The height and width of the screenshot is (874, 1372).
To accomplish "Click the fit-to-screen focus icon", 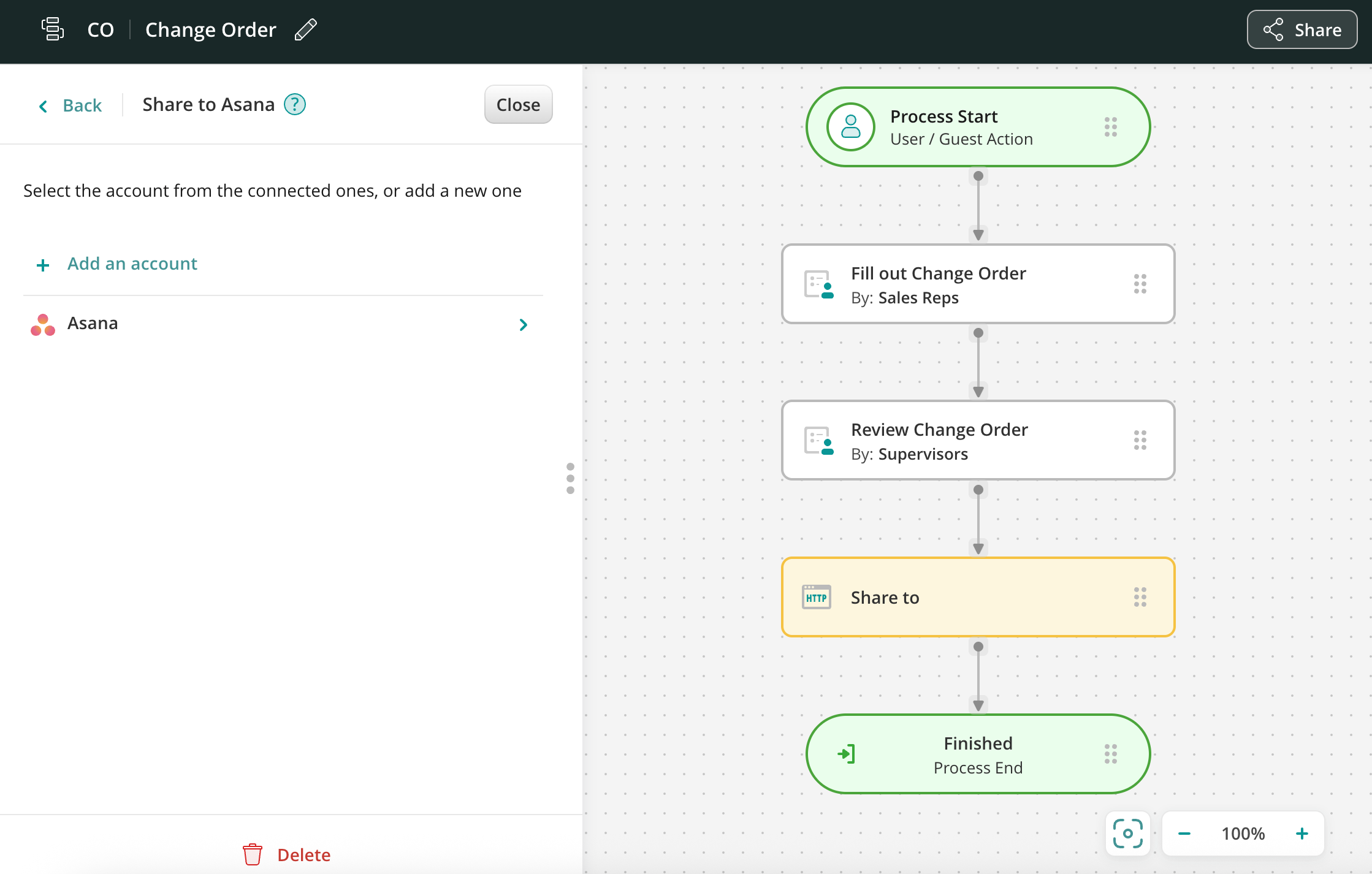I will [1127, 834].
